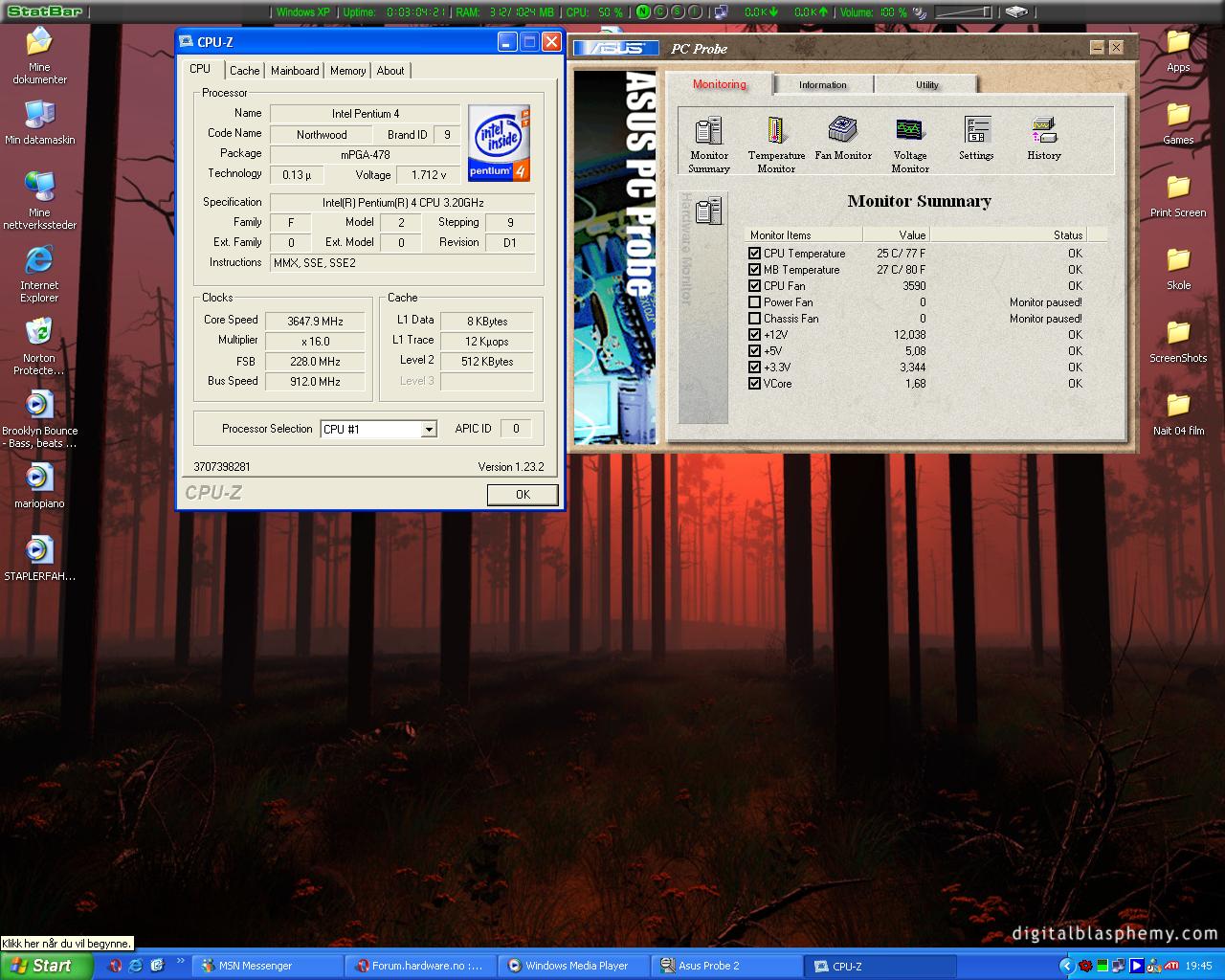Open the Utility tab in PC Probe
Image resolution: width=1225 pixels, height=980 pixels.
click(927, 85)
